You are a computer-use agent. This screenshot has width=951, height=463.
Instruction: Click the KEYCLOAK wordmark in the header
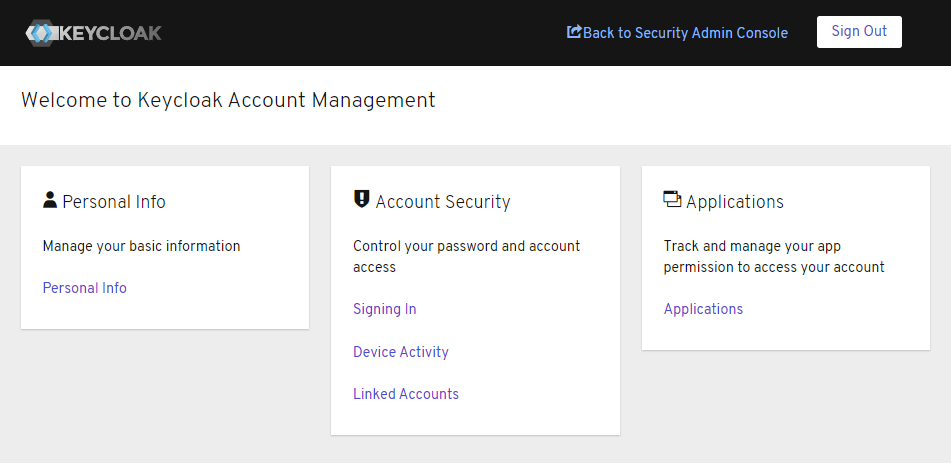[110, 33]
